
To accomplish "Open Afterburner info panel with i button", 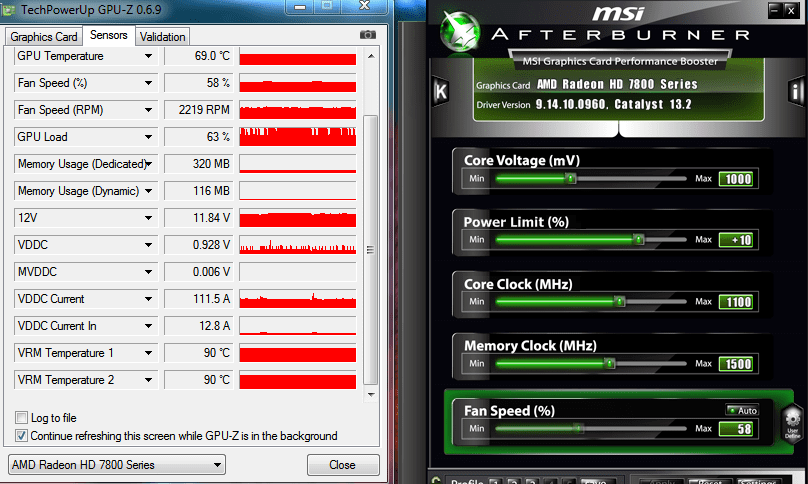I will point(796,92).
